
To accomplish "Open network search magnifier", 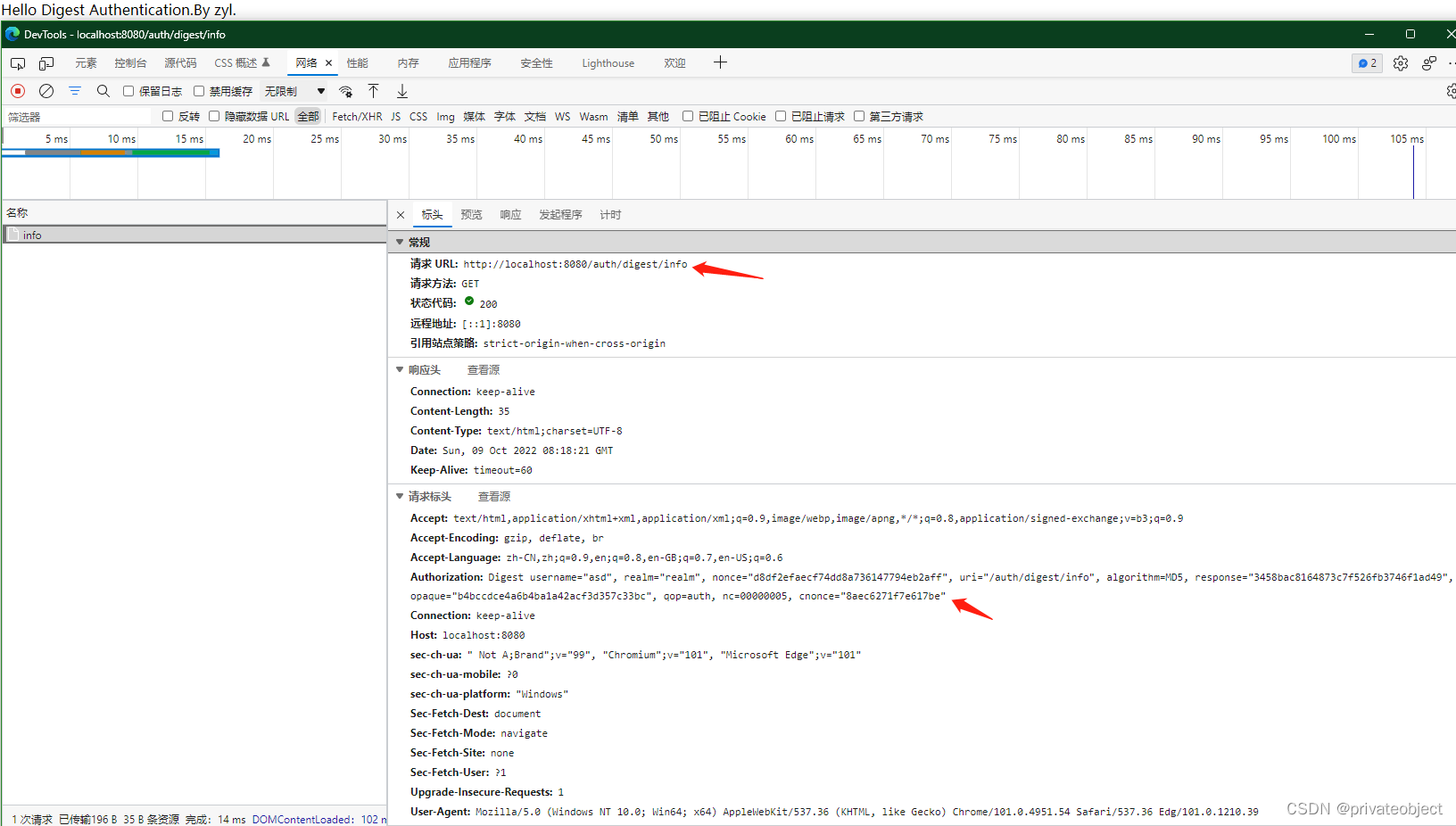I will coord(103,91).
